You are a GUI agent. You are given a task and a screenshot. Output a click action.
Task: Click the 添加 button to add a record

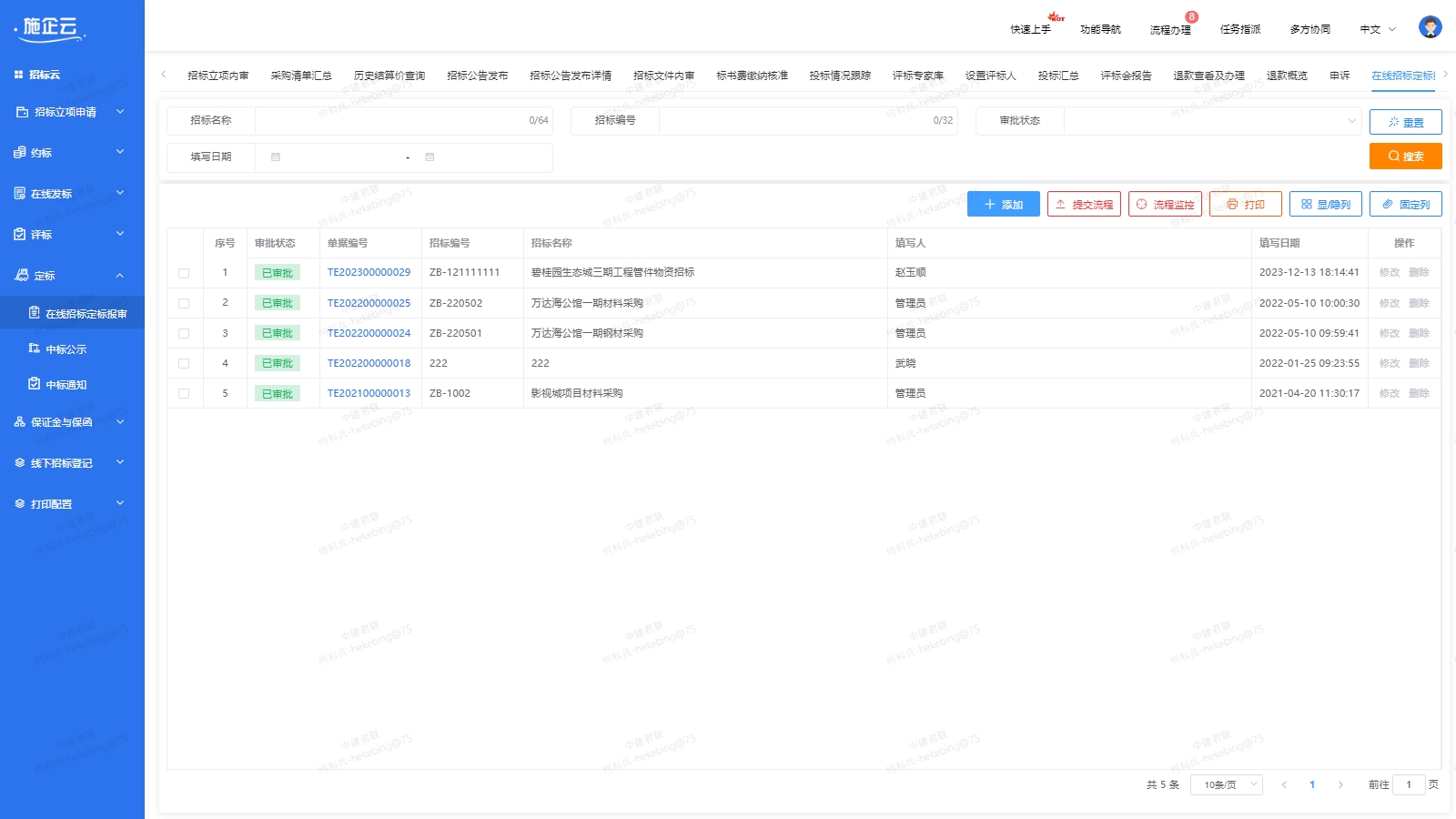tap(1002, 204)
